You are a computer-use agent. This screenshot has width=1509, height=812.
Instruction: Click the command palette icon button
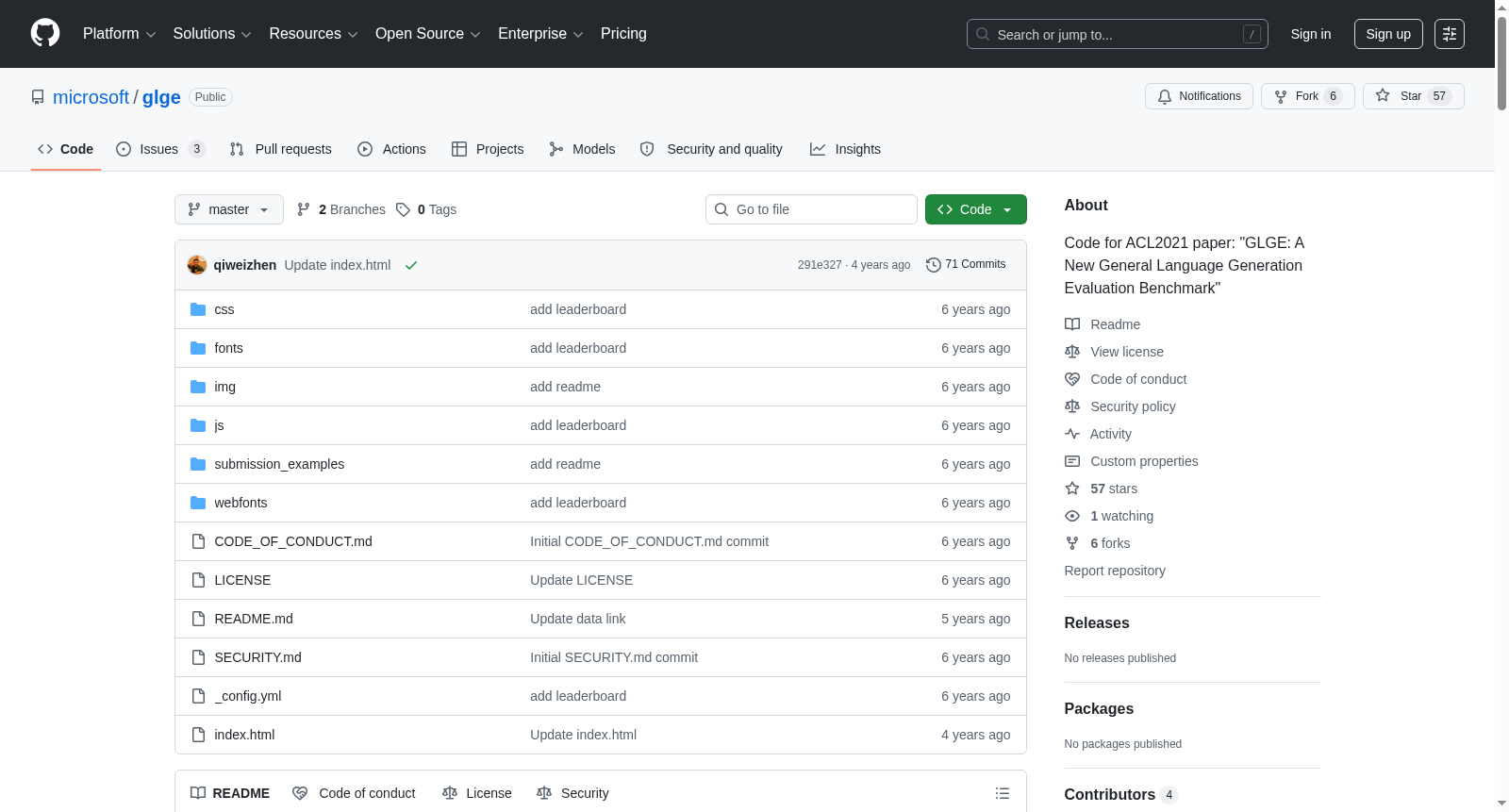(1450, 34)
